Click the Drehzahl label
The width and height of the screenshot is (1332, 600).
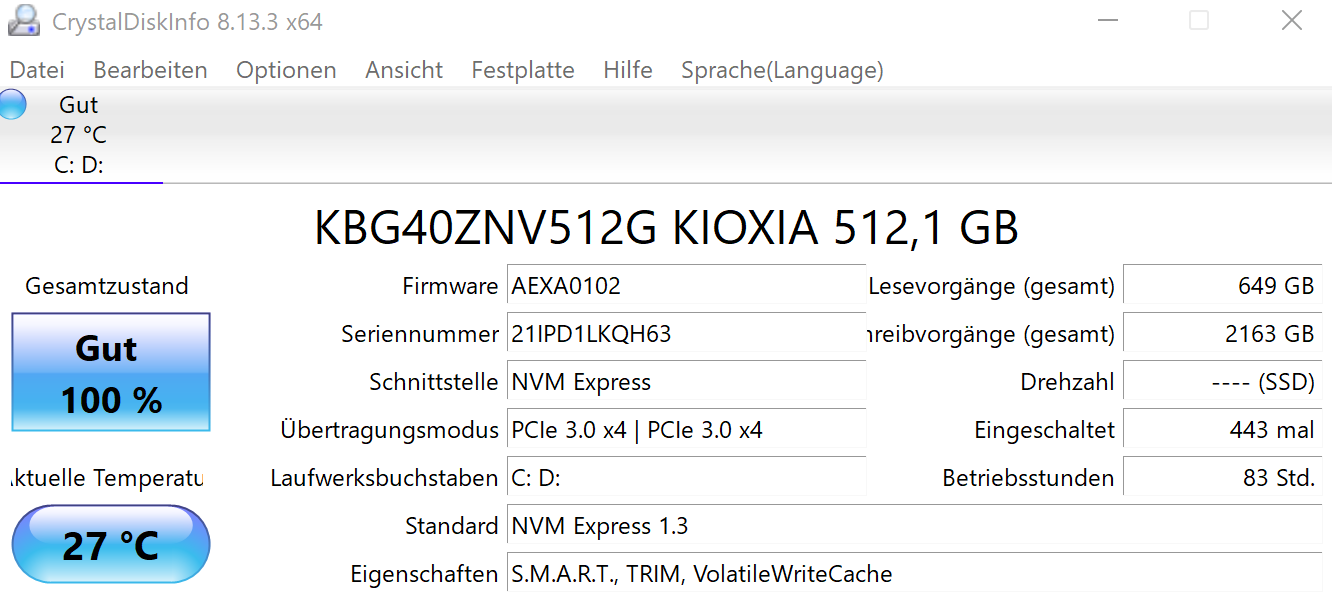click(x=1067, y=382)
